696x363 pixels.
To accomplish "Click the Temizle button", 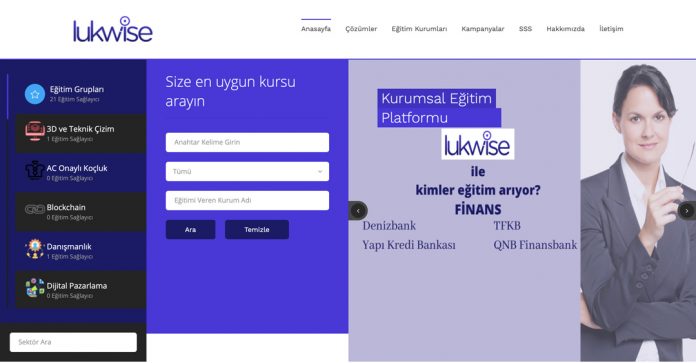I will tap(257, 229).
